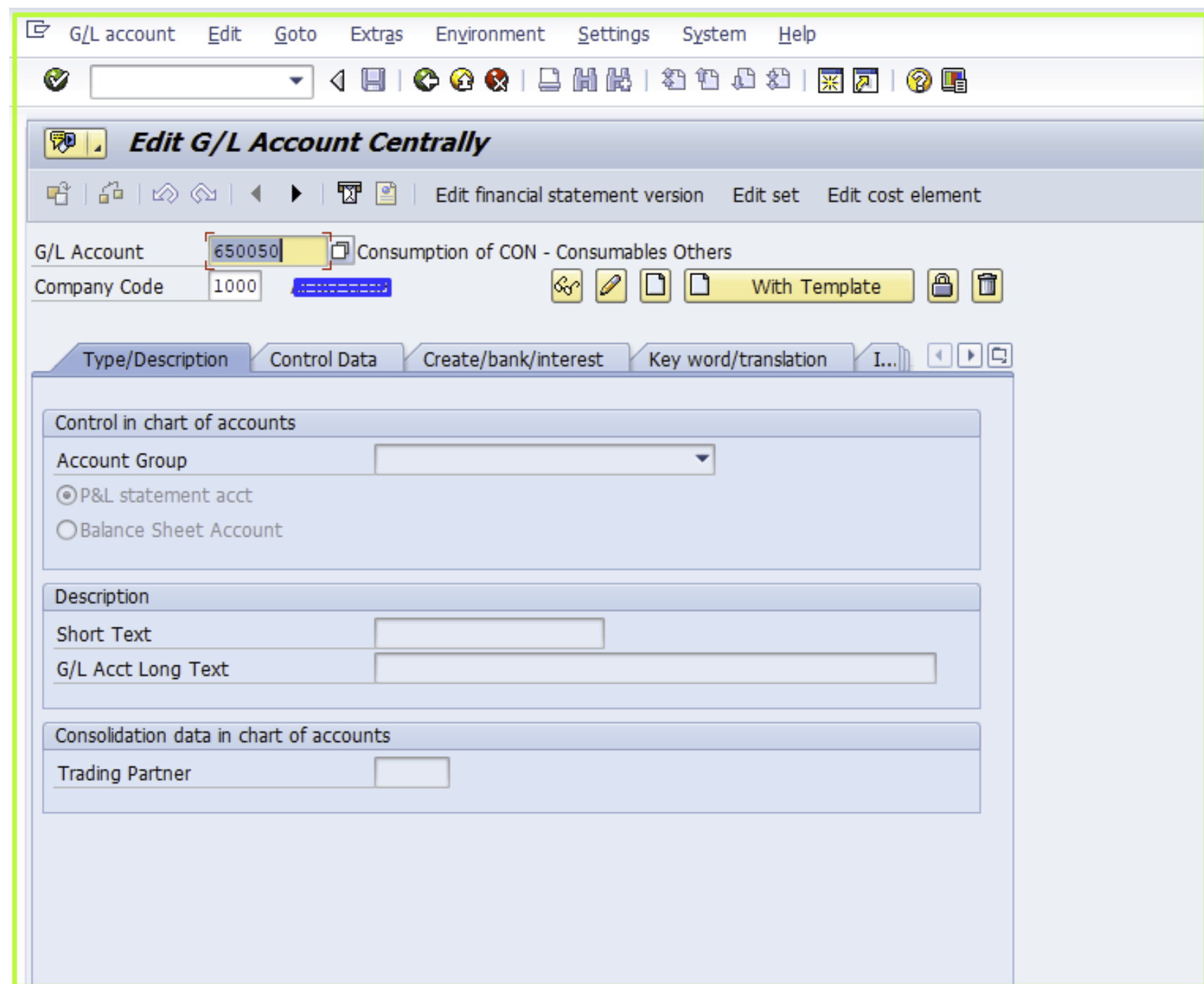Image resolution: width=1204 pixels, height=984 pixels.
Task: Click the green checkmark Enter icon
Action: 56,80
